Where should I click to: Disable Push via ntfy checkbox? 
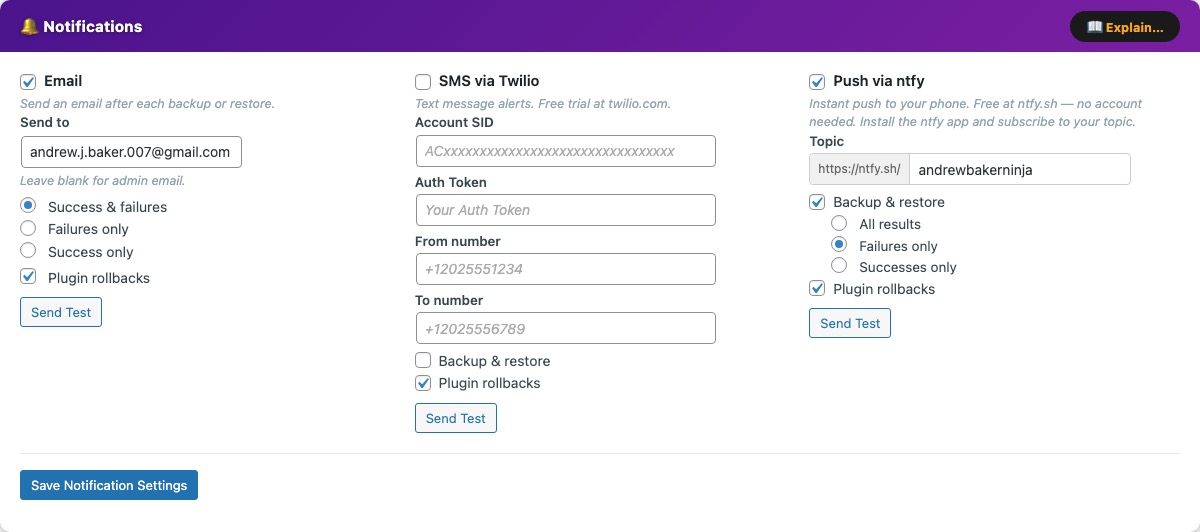[x=817, y=81]
